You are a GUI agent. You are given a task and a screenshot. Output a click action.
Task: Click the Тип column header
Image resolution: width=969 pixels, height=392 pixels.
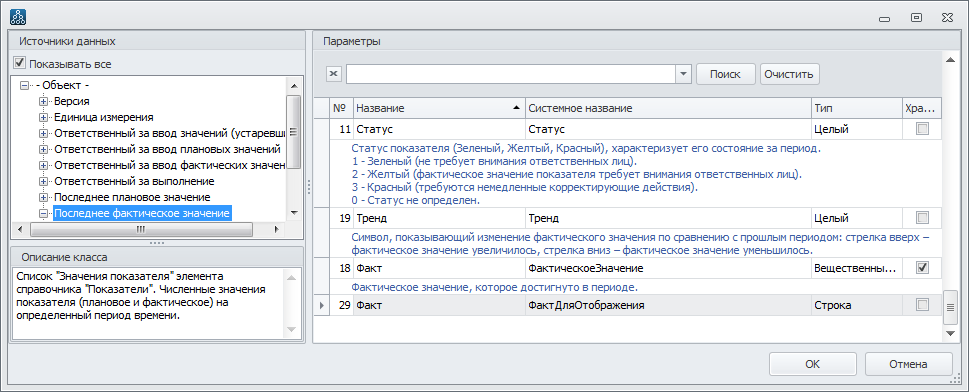[x=857, y=108]
